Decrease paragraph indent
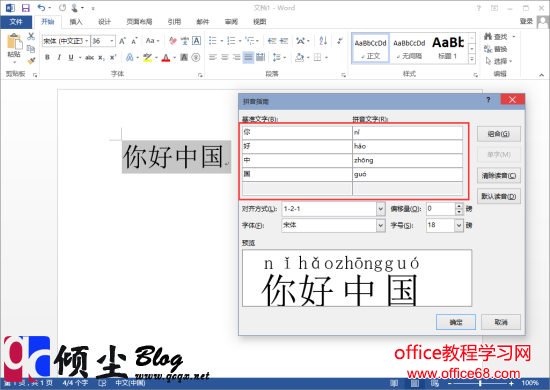The height and width of the screenshot is (390, 550). (x=272, y=41)
